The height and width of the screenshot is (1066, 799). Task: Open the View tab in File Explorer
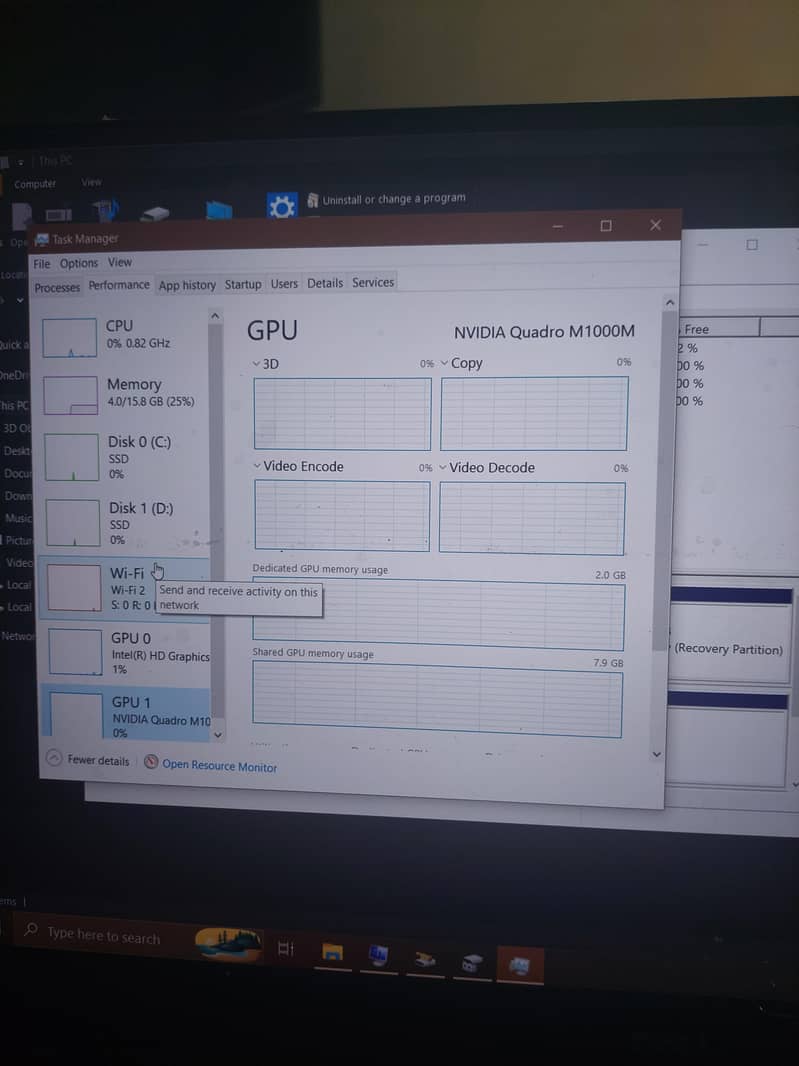(92, 182)
